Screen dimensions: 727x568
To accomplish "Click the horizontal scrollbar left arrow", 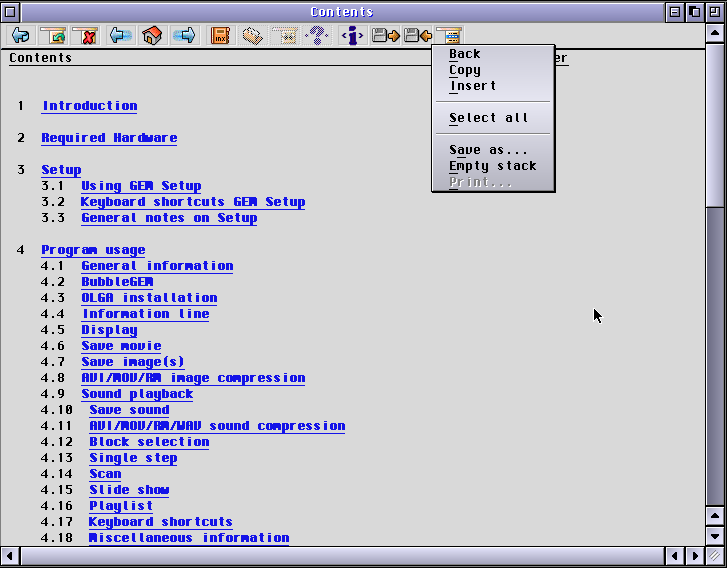I will click(10, 555).
